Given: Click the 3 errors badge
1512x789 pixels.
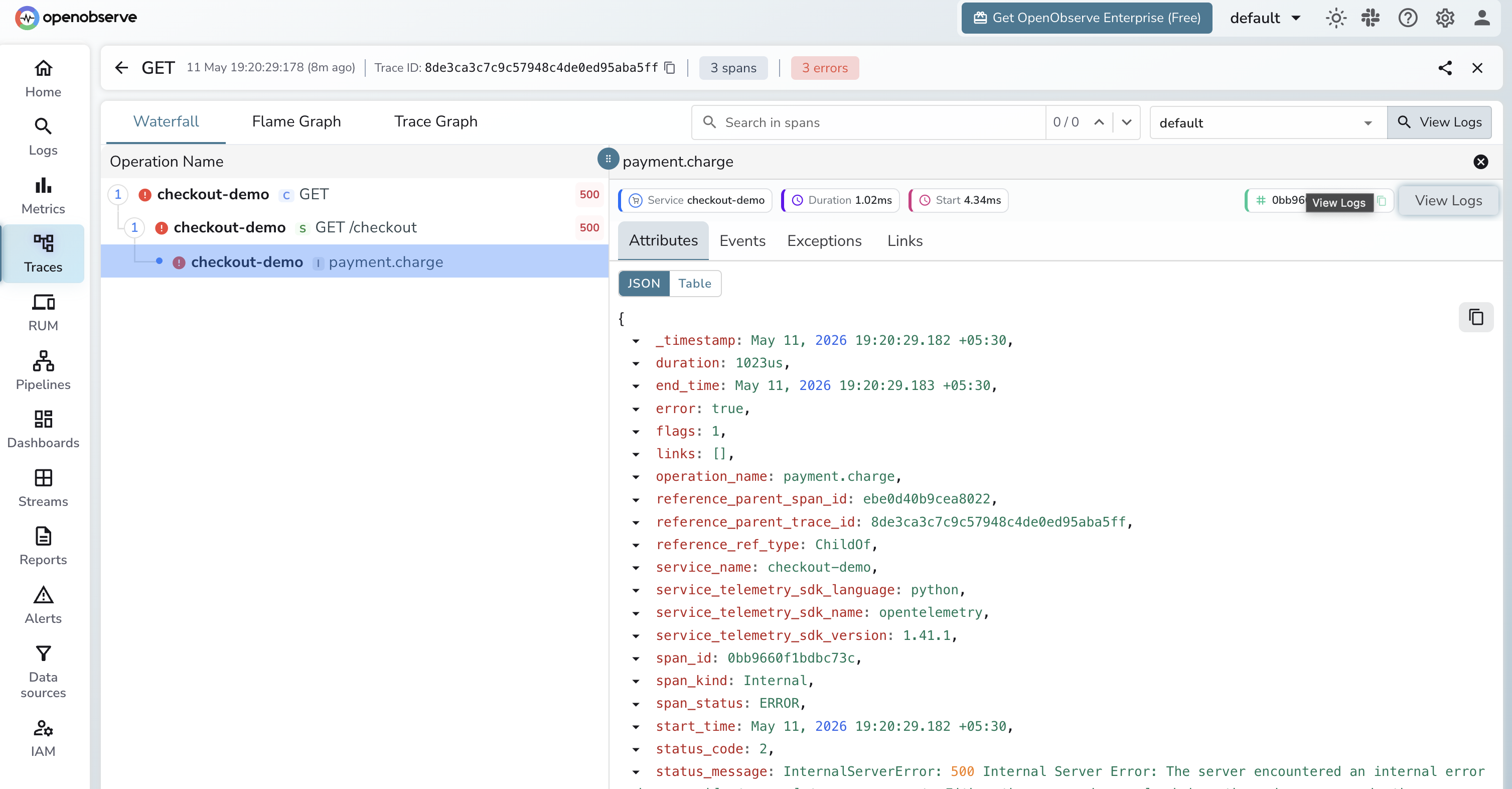Looking at the screenshot, I should coord(825,68).
